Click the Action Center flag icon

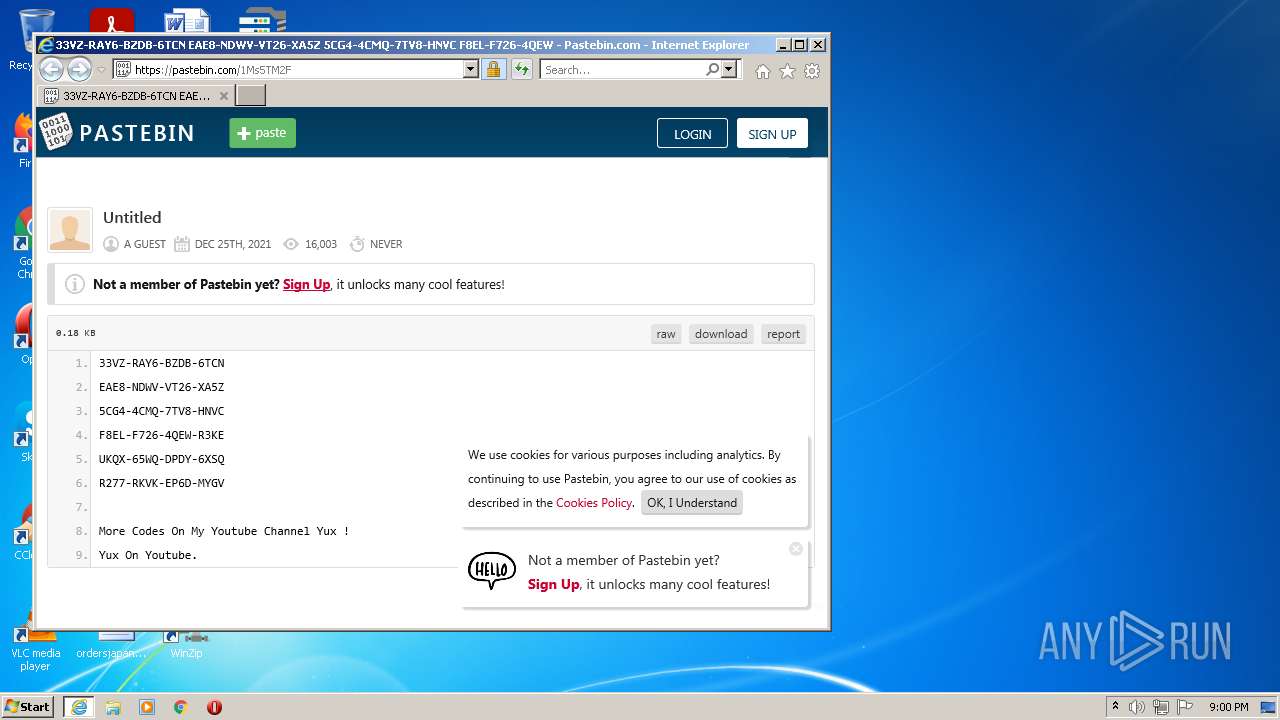pos(1185,707)
